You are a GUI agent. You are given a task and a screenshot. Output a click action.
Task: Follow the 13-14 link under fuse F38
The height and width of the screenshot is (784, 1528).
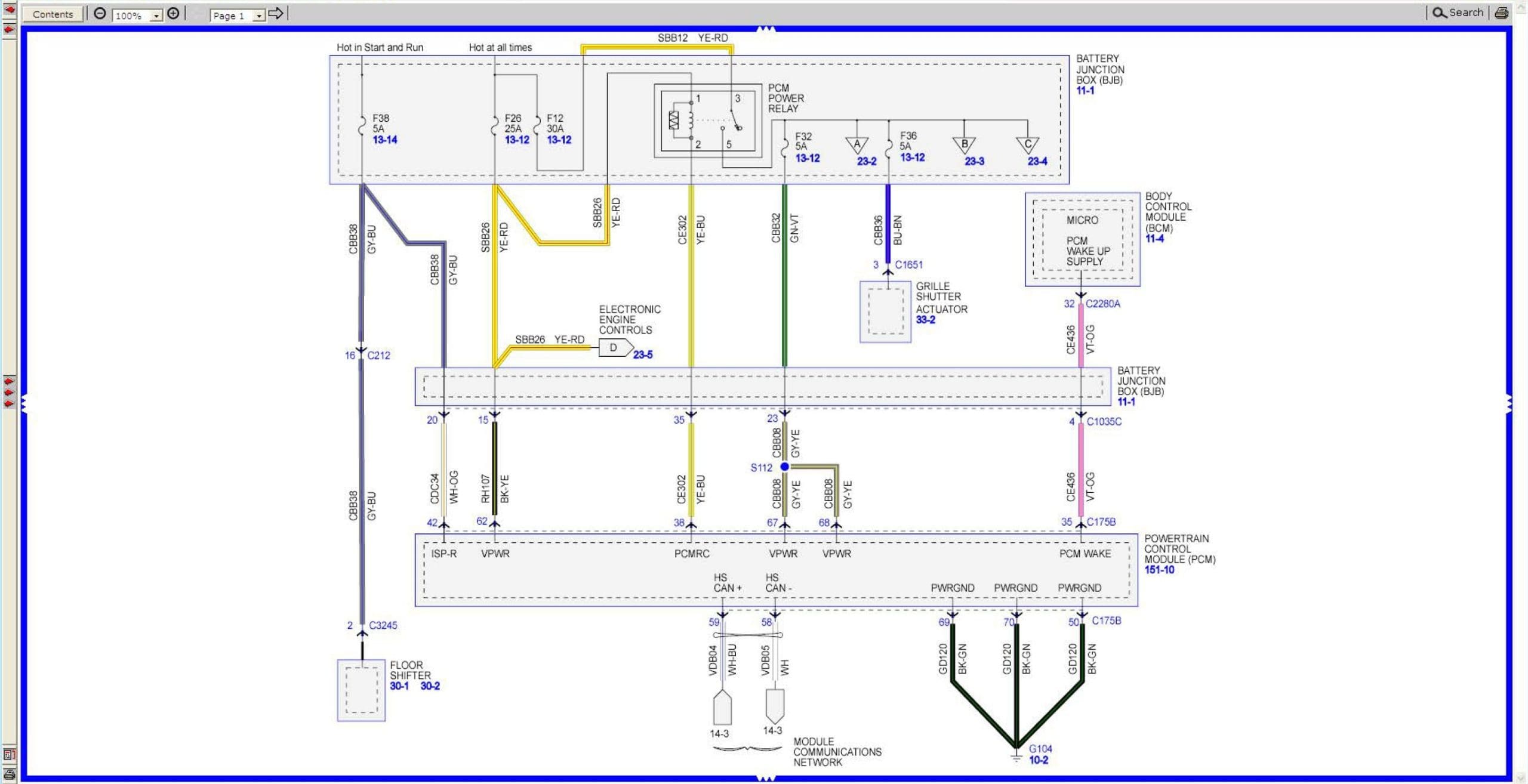tap(385, 140)
